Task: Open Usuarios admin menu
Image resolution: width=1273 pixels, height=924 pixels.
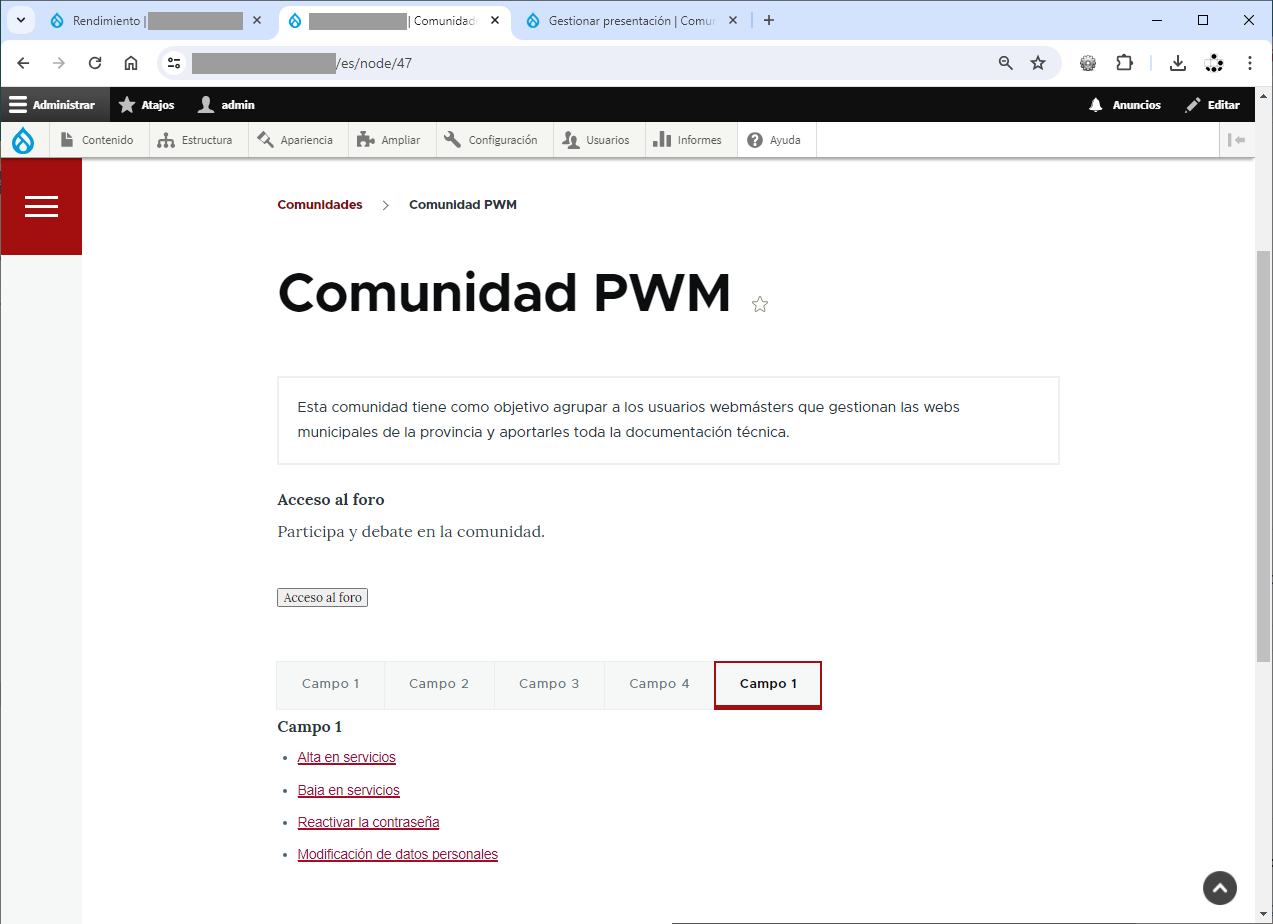Action: [597, 140]
